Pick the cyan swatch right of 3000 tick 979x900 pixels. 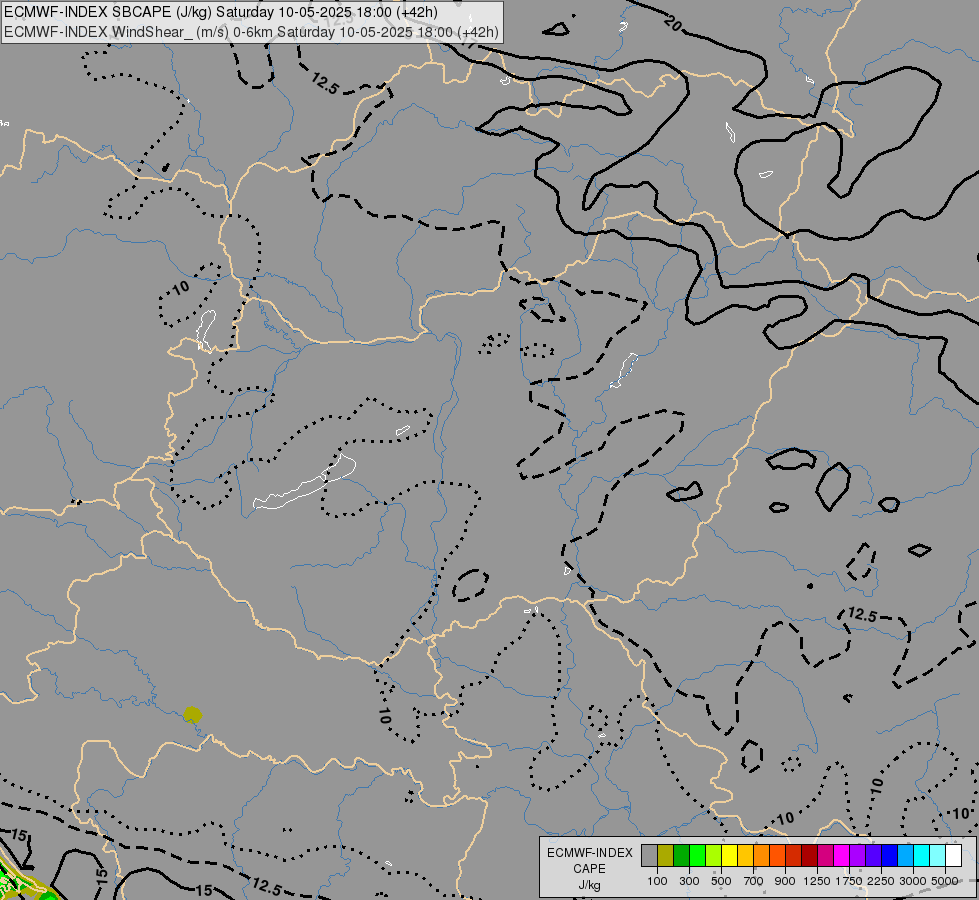(922, 856)
